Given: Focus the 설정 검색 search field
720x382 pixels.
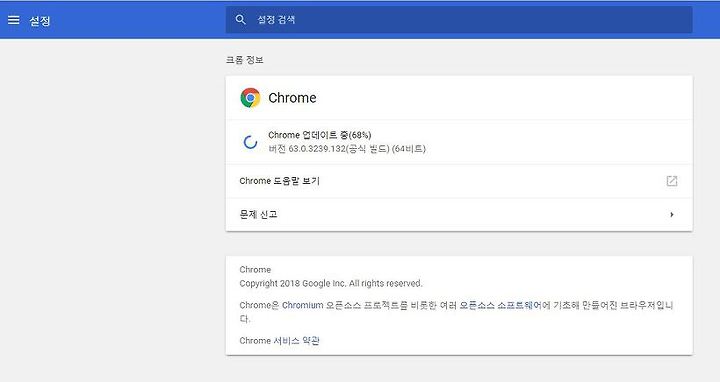Looking at the screenshot, I should tap(459, 20).
